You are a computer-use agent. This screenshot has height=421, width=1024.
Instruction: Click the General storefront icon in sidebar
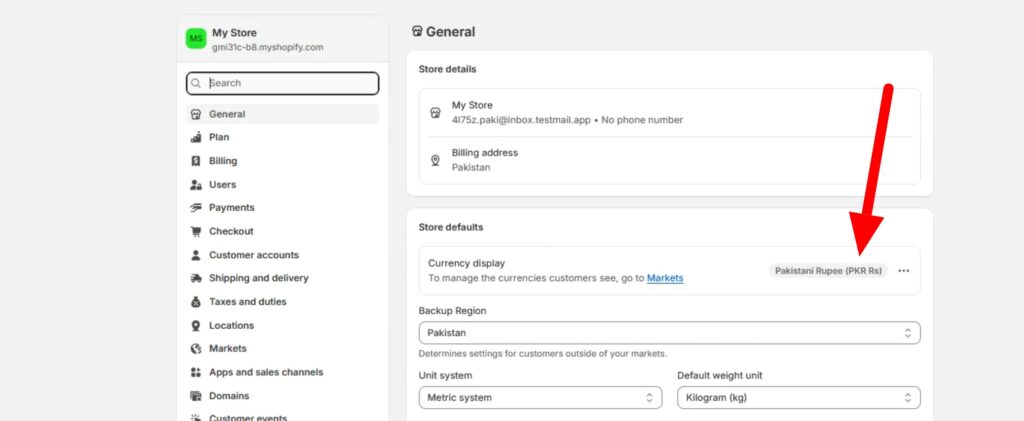pos(196,114)
